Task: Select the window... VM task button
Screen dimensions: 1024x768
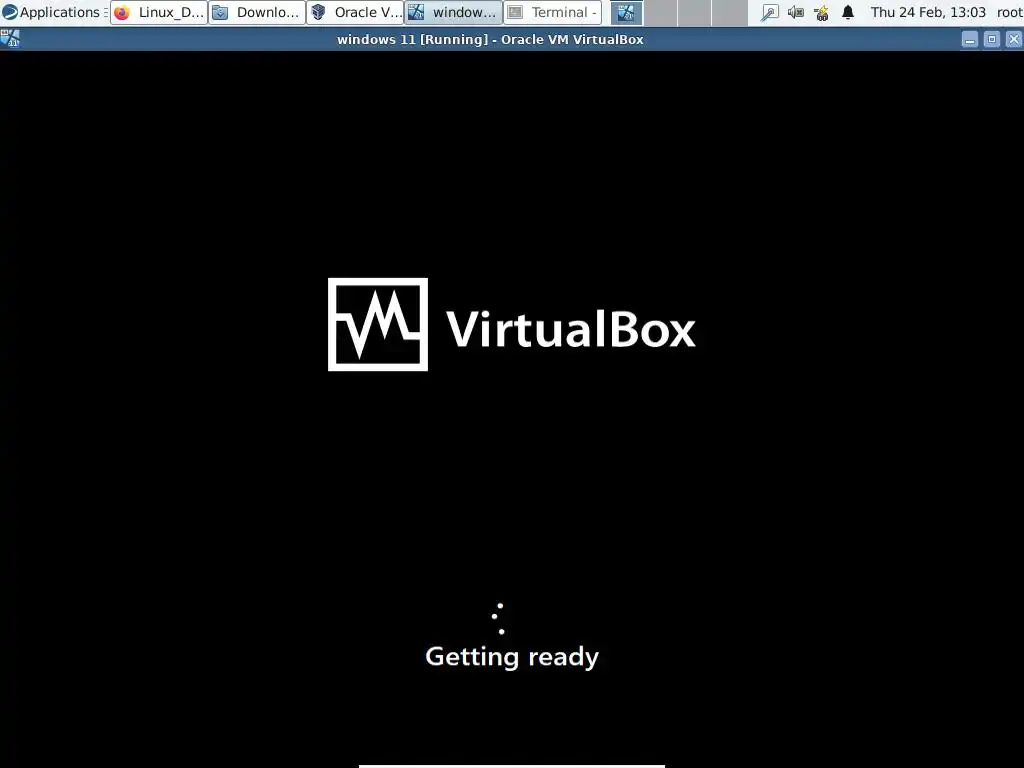Action: [454, 12]
